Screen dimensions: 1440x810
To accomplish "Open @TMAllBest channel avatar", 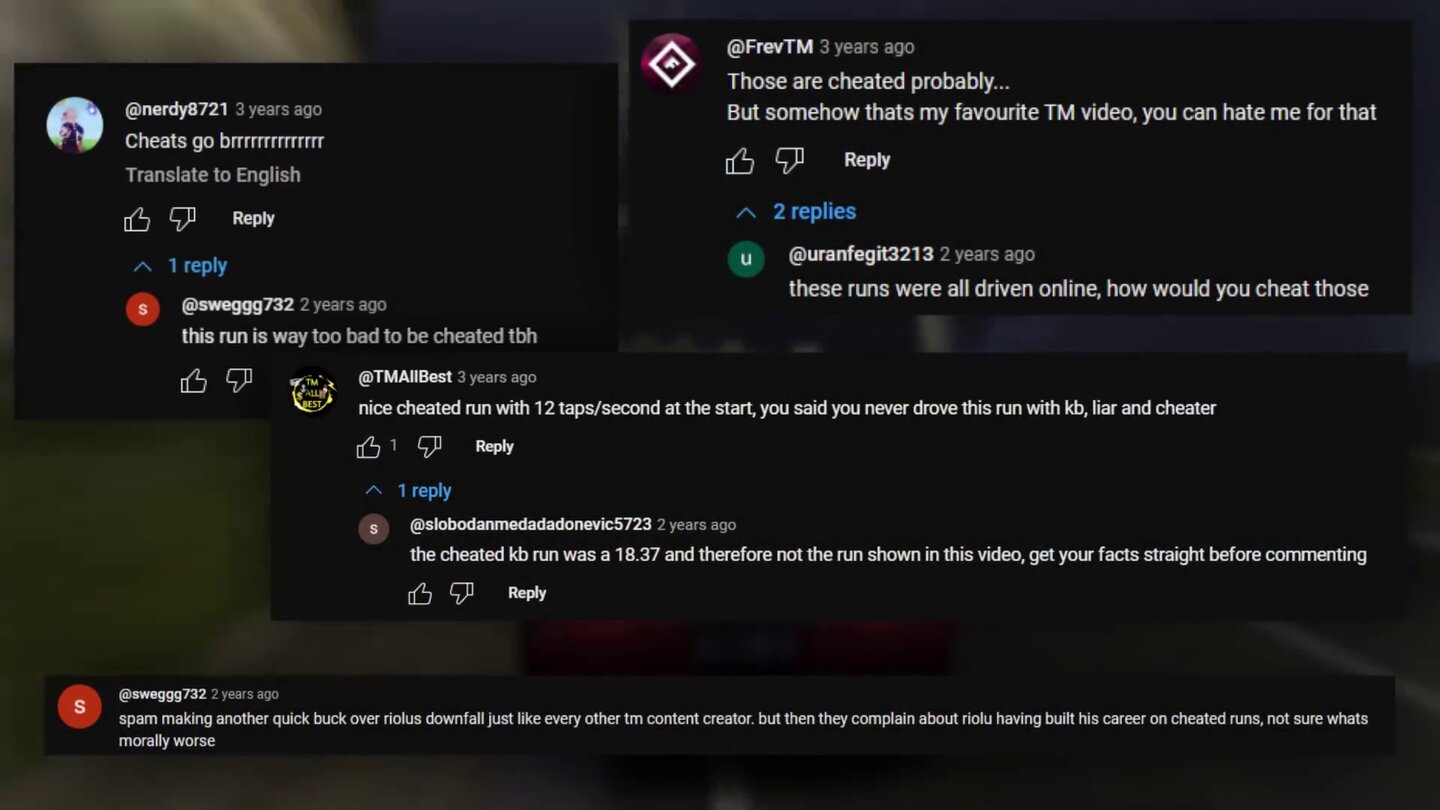I will 313,391.
